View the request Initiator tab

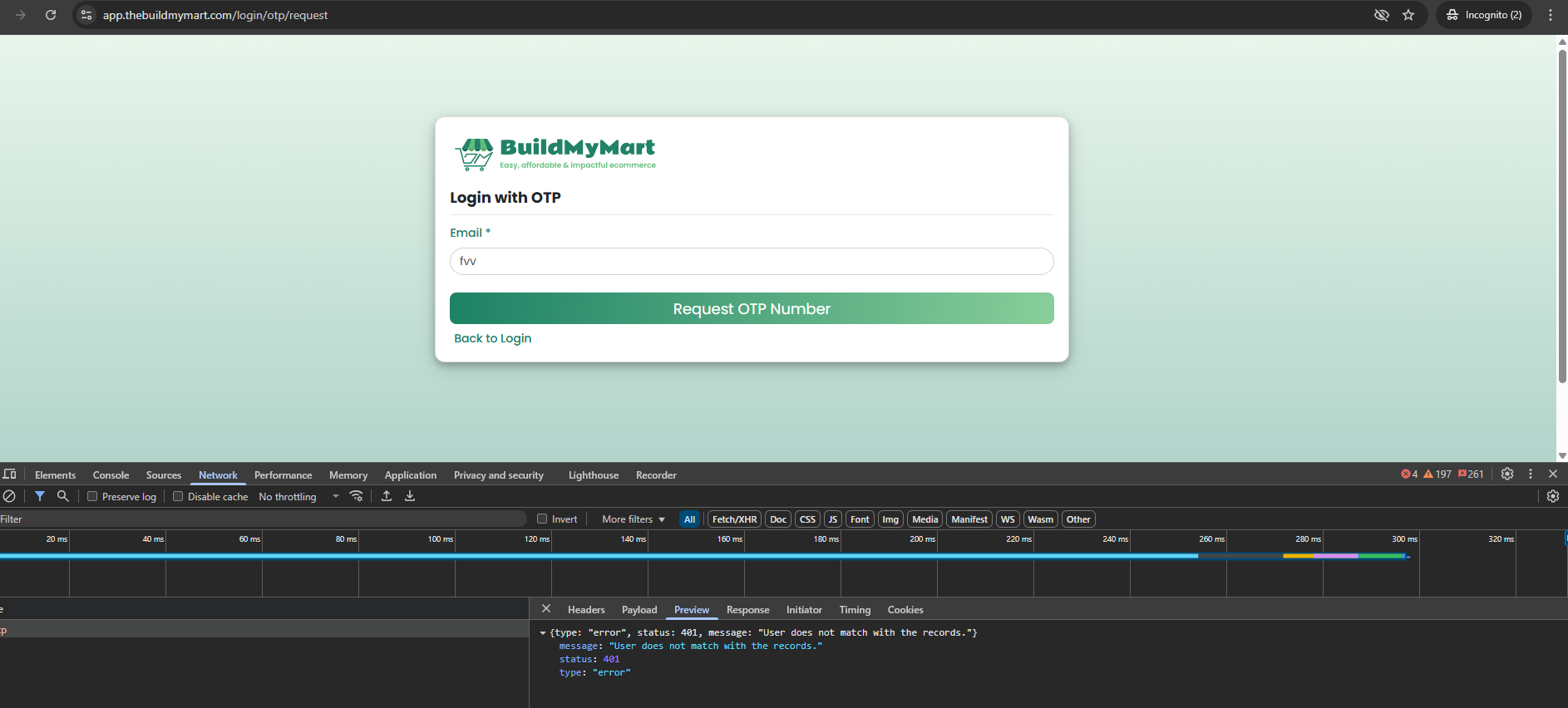[x=804, y=610]
